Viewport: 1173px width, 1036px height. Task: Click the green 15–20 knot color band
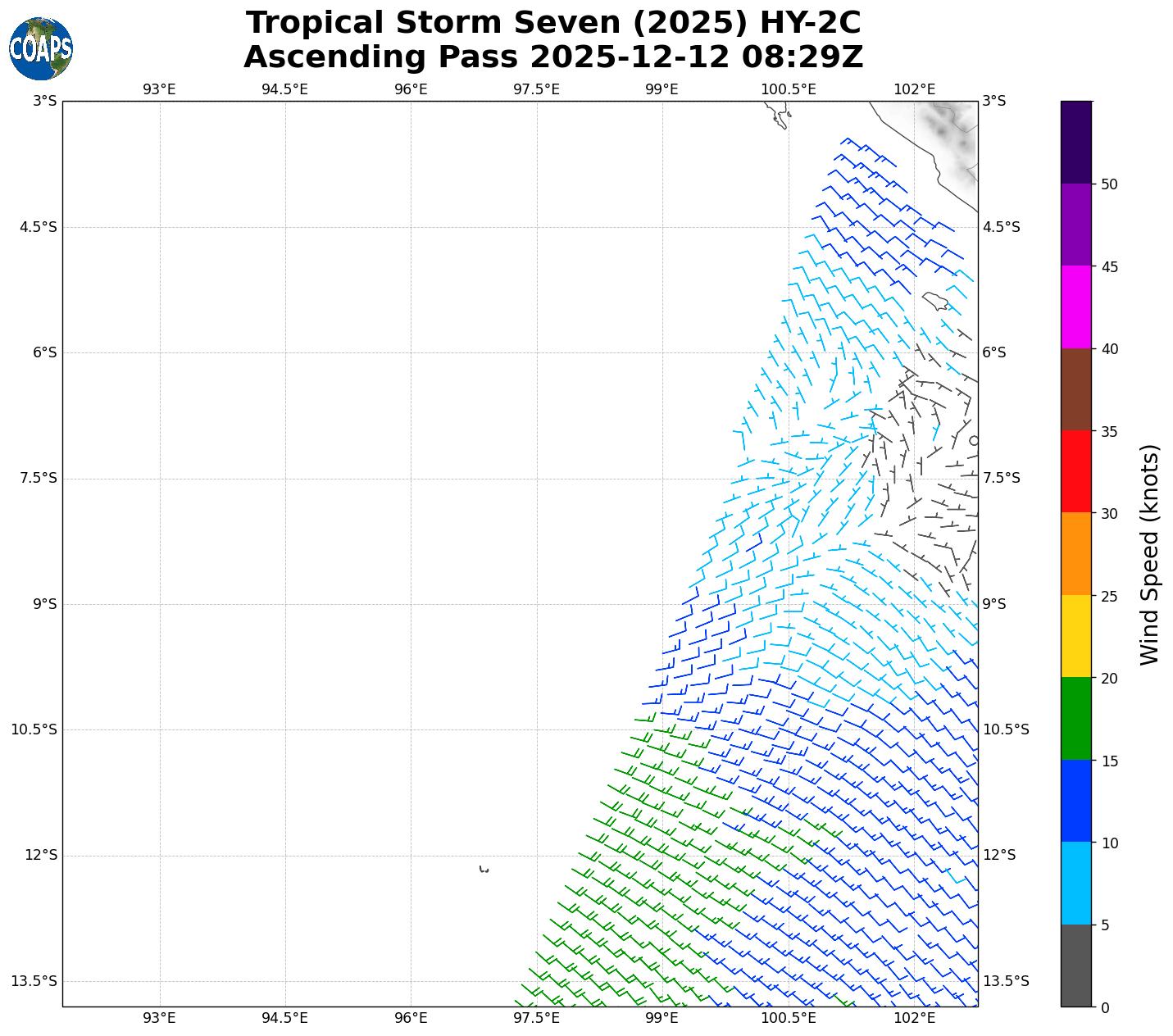1075,719
